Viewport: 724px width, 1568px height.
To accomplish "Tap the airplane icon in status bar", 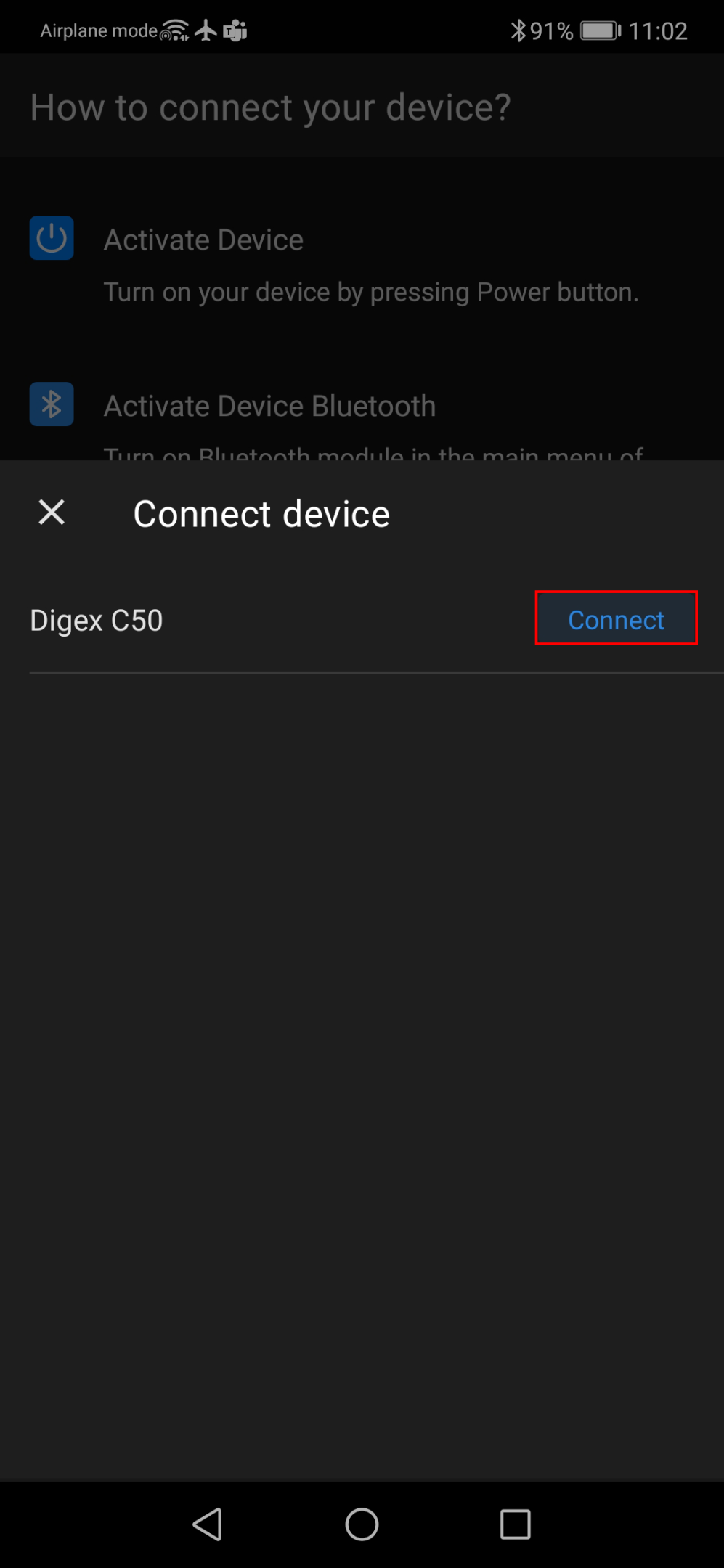I will pos(206,30).
